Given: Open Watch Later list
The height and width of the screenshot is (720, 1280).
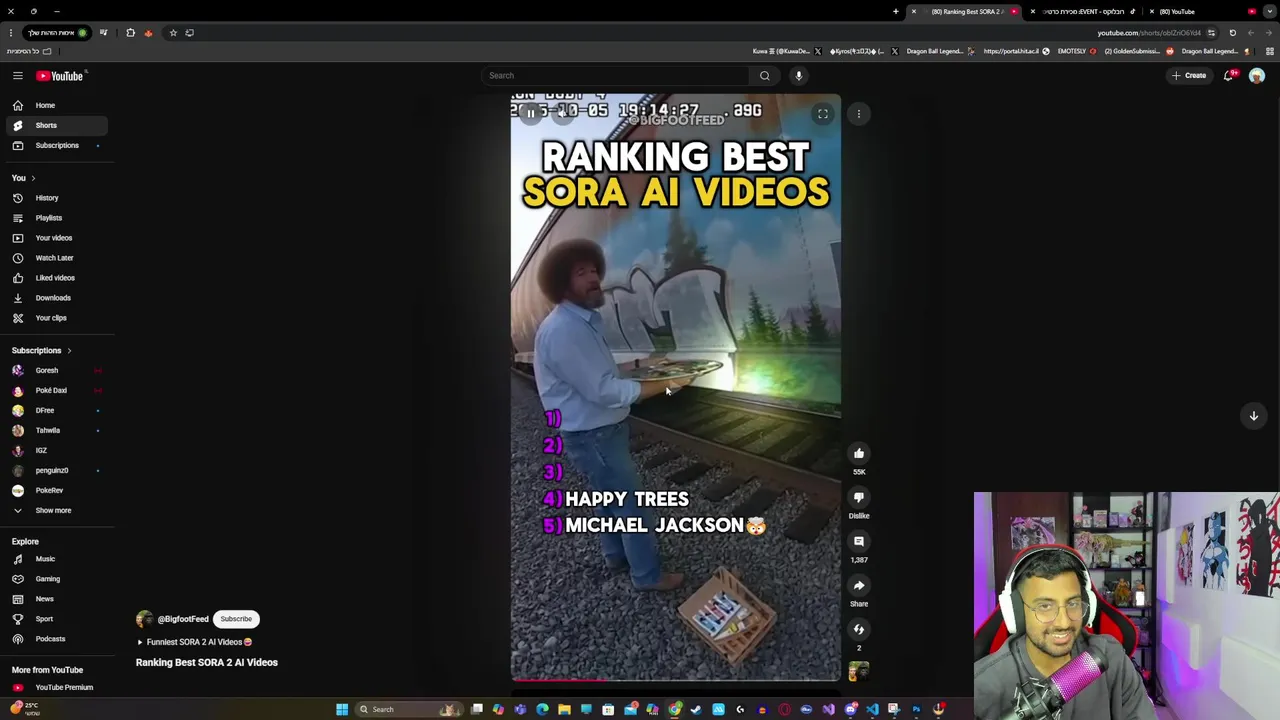Looking at the screenshot, I should pos(55,258).
